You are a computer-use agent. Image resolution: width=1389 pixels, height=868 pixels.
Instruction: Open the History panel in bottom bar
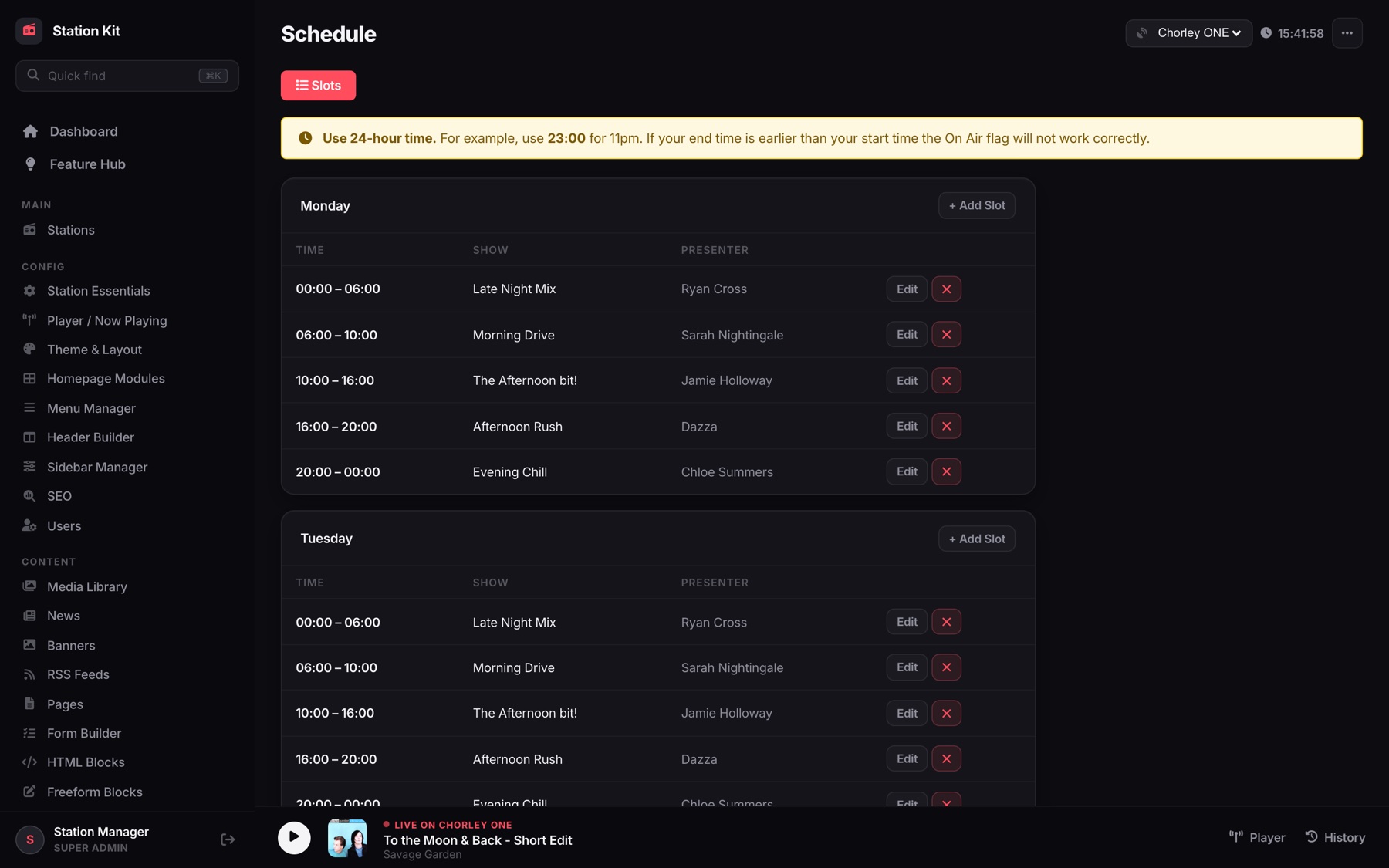click(x=1335, y=837)
